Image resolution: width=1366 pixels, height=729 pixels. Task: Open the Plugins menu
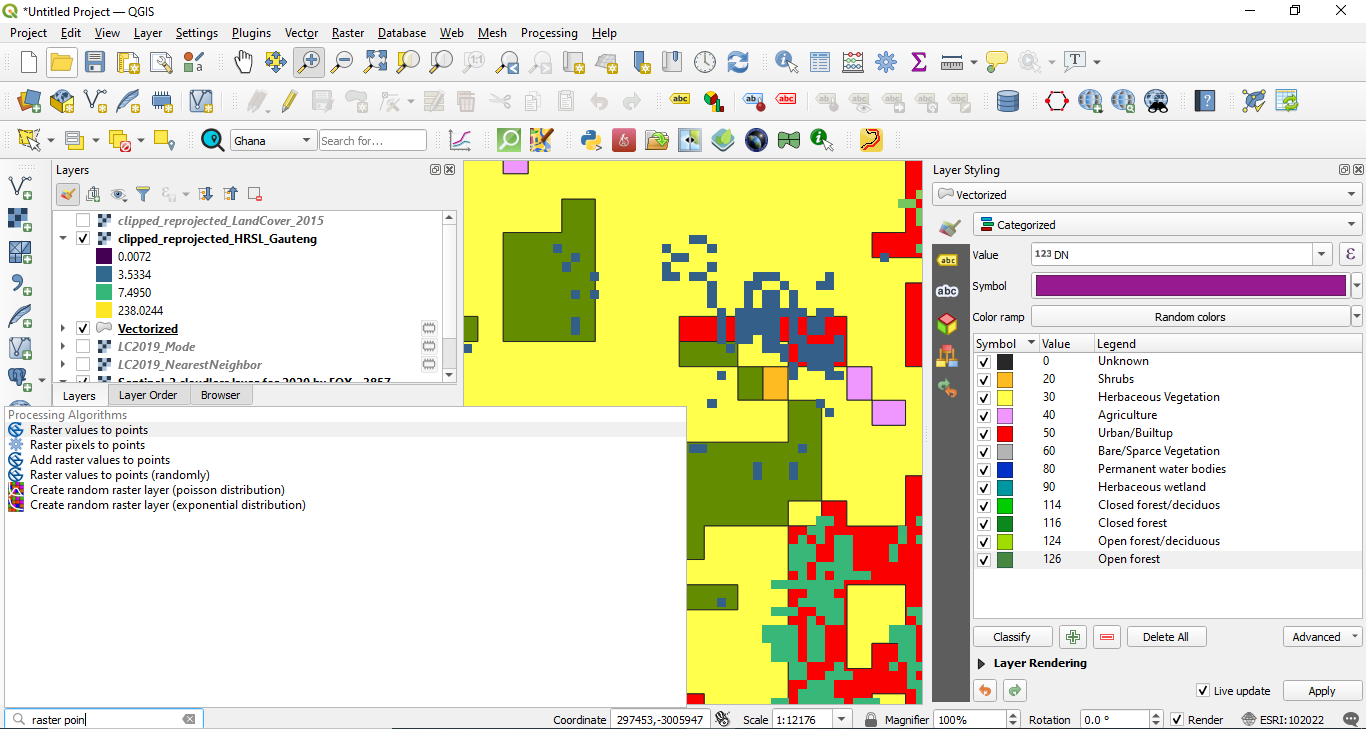coord(251,33)
